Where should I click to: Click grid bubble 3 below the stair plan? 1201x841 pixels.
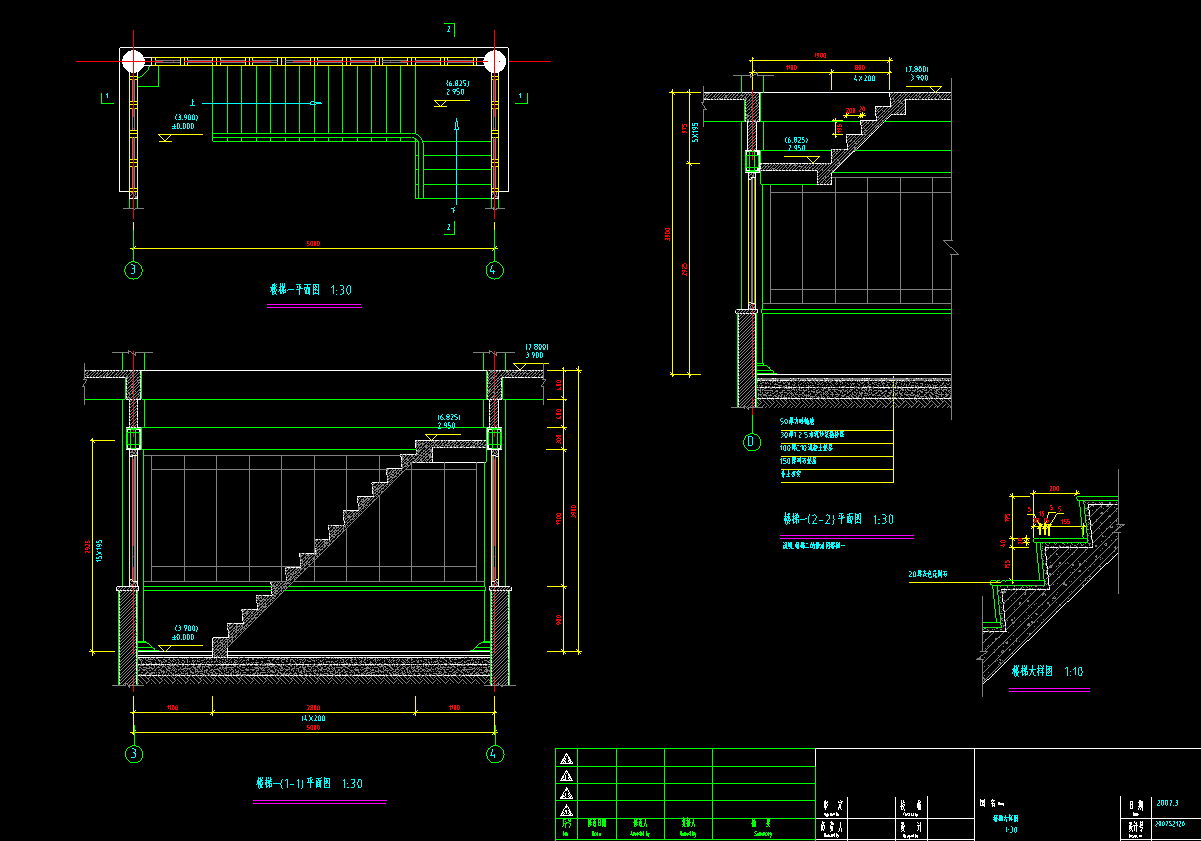point(133,269)
